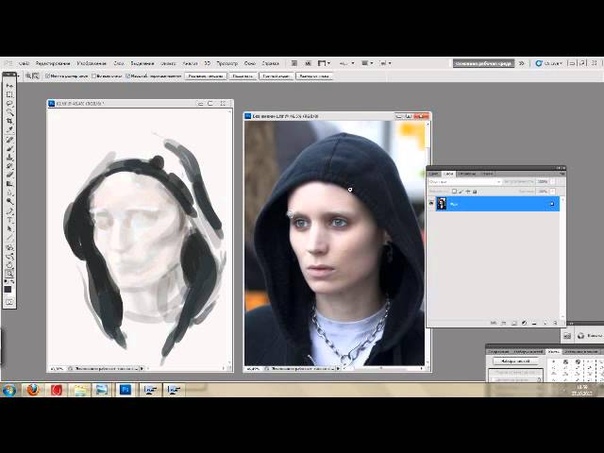Toggle Zoom All Windows checkbox
604x453 pixels.
pos(93,76)
